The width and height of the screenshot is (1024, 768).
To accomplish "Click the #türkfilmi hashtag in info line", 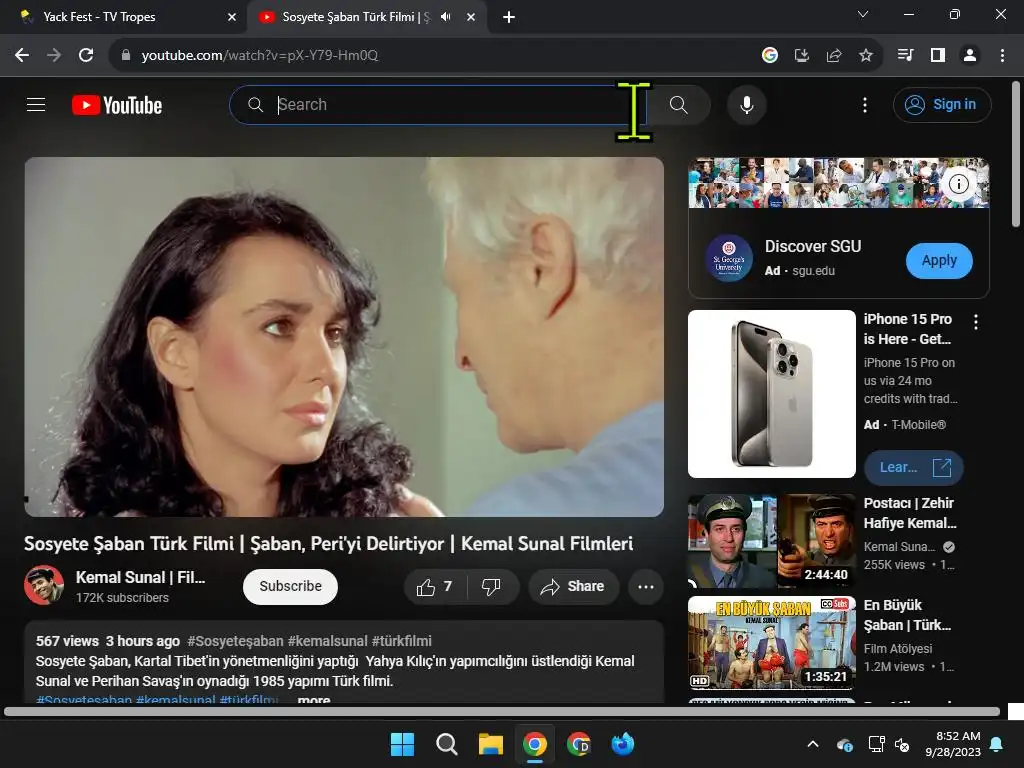I will [x=401, y=641].
